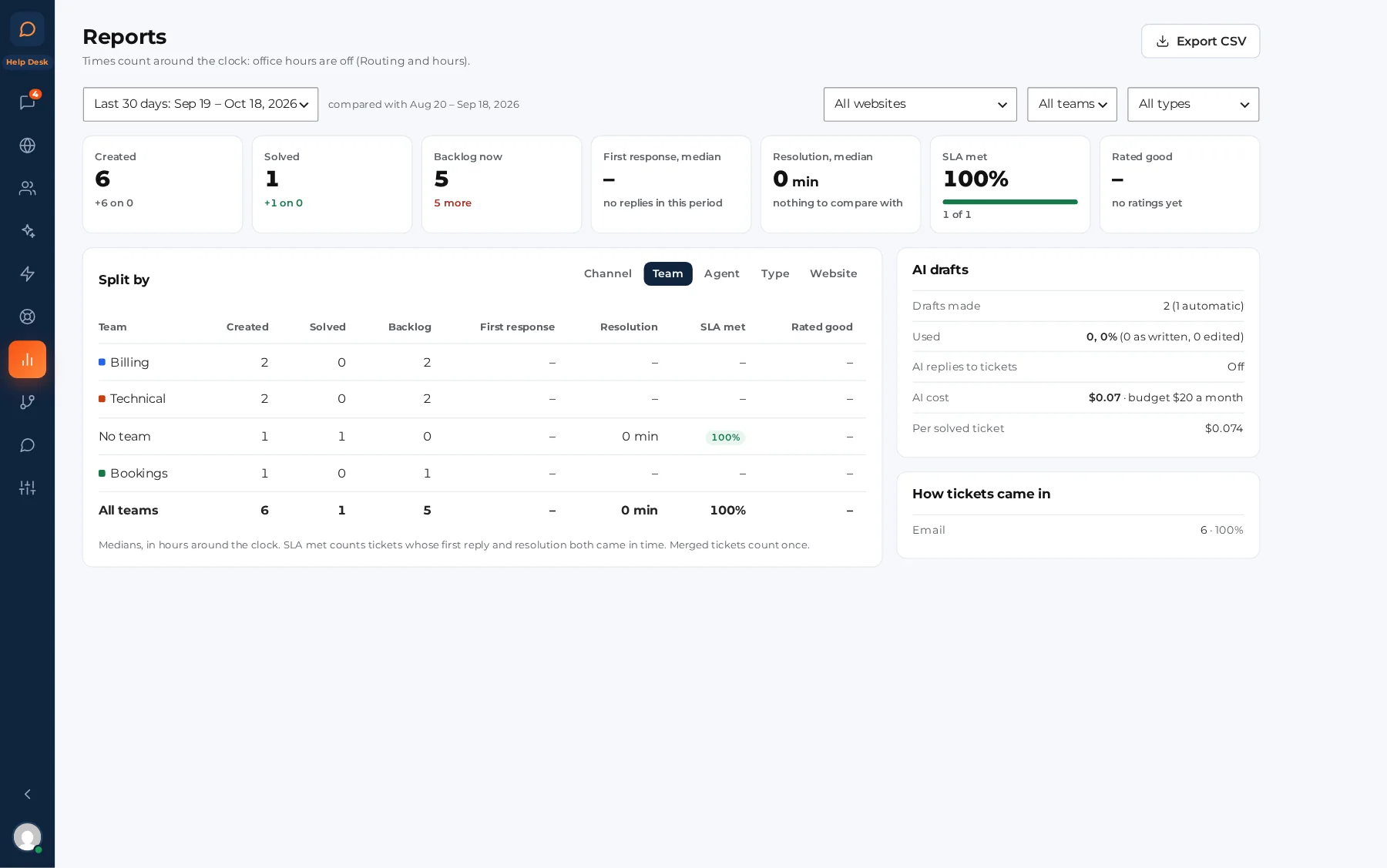Open the globe websites icon in sidebar
Image resolution: width=1387 pixels, height=868 pixels.
coord(27,146)
